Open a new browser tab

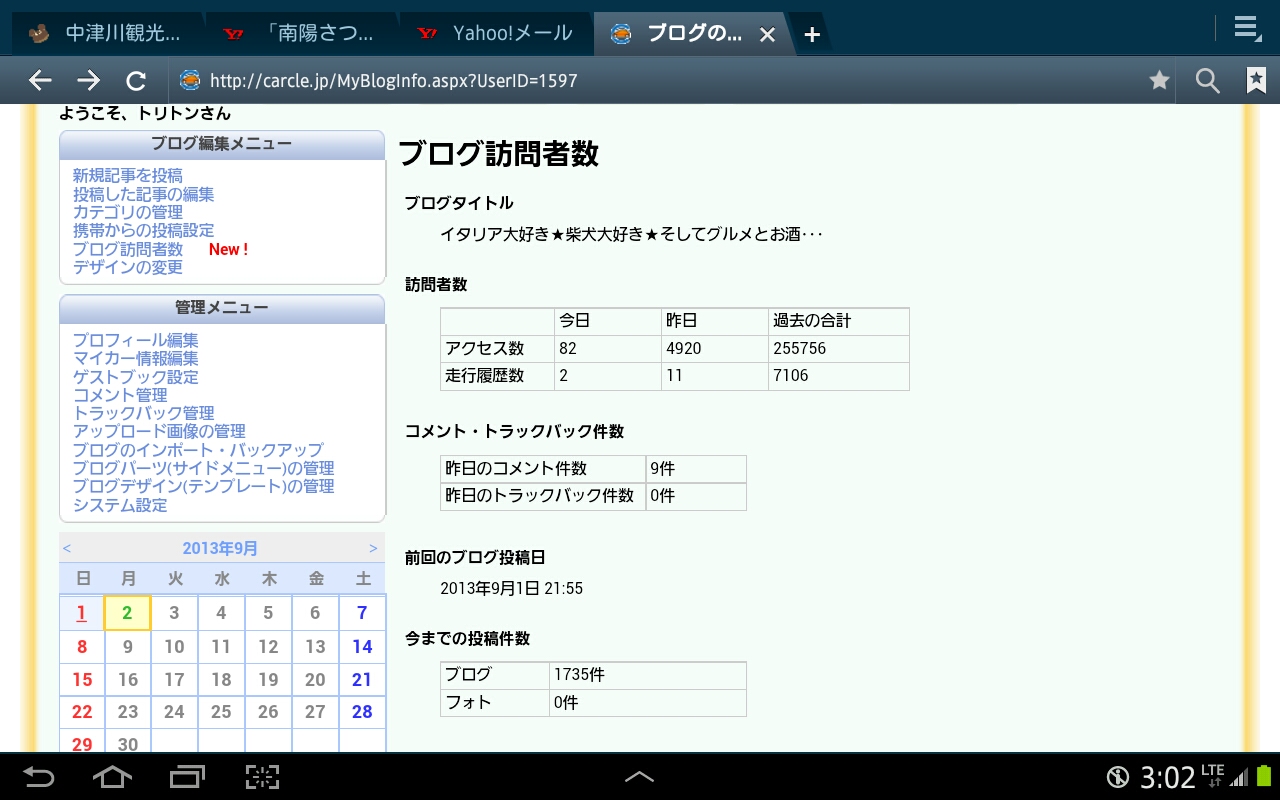[x=812, y=33]
